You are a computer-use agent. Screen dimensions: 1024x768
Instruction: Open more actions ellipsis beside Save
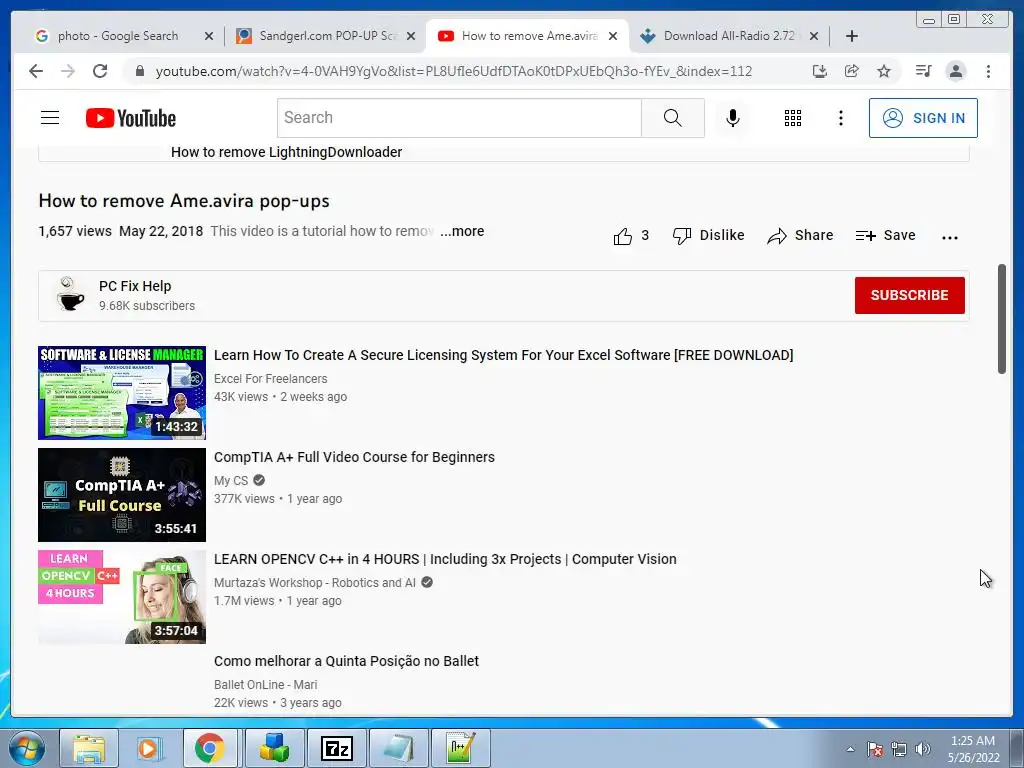tap(950, 238)
